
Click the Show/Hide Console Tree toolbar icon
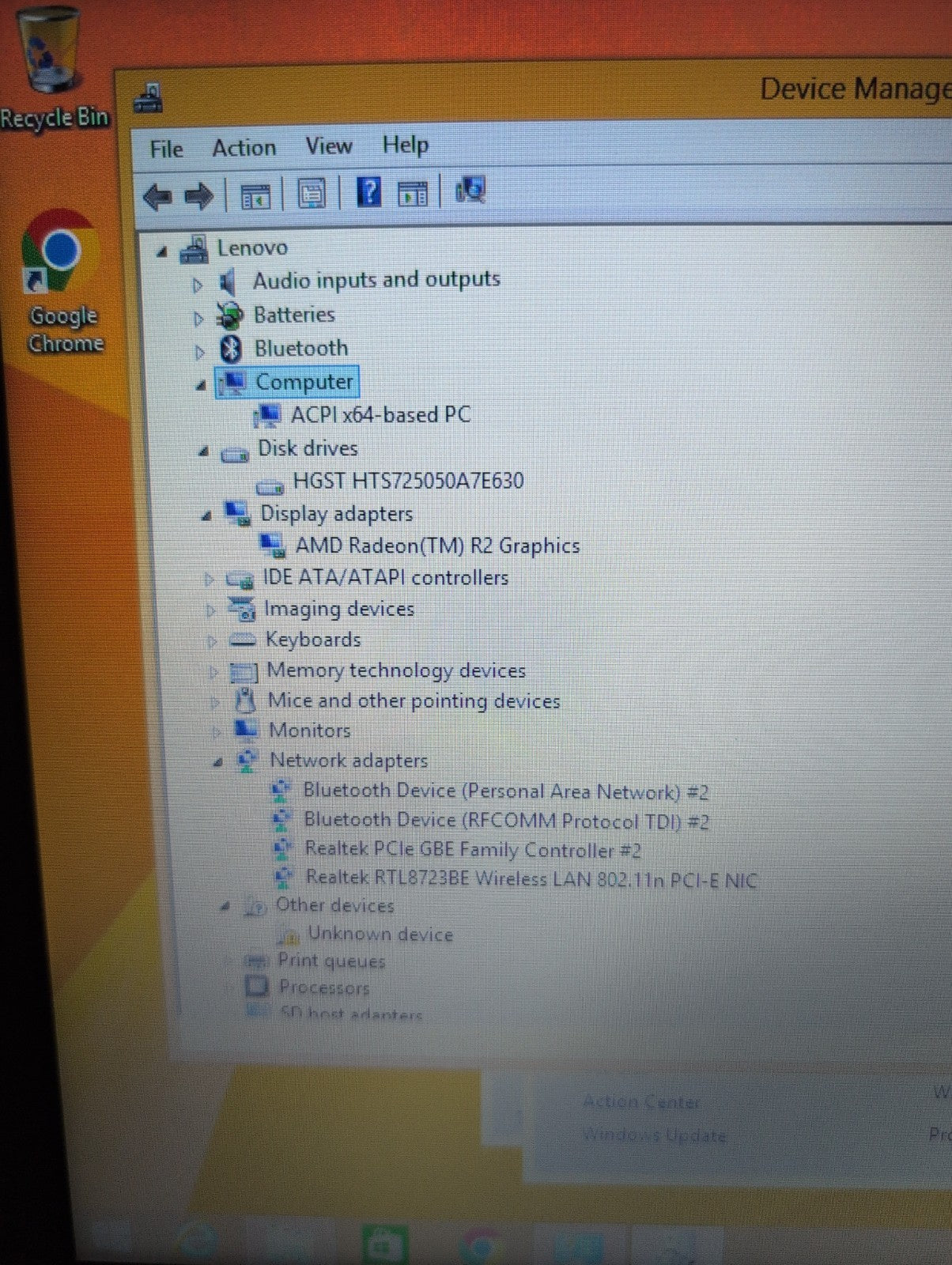(x=255, y=195)
